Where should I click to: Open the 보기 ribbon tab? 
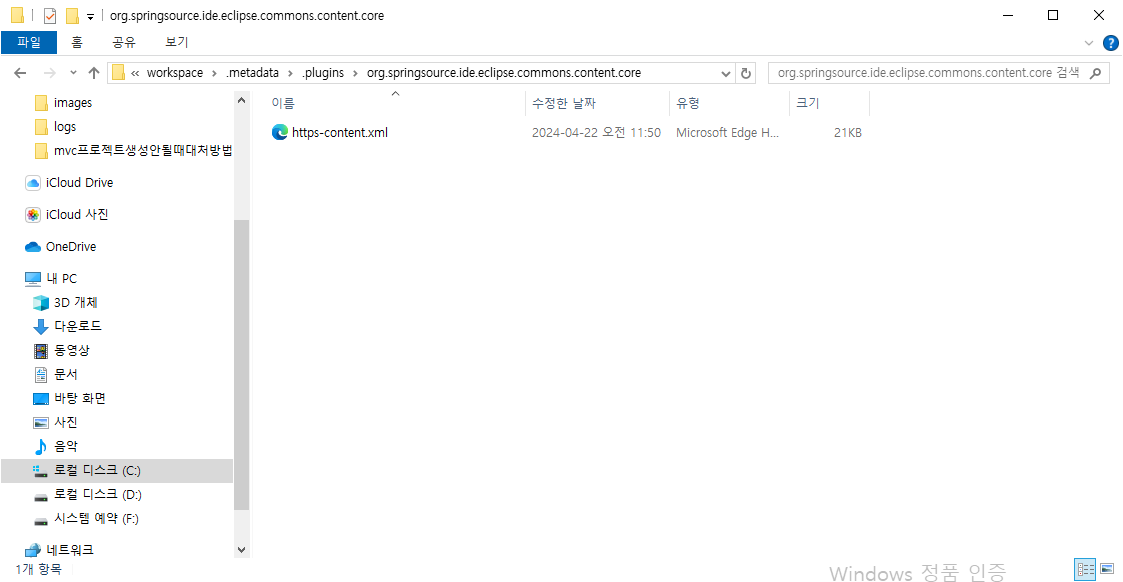pyautogui.click(x=176, y=42)
